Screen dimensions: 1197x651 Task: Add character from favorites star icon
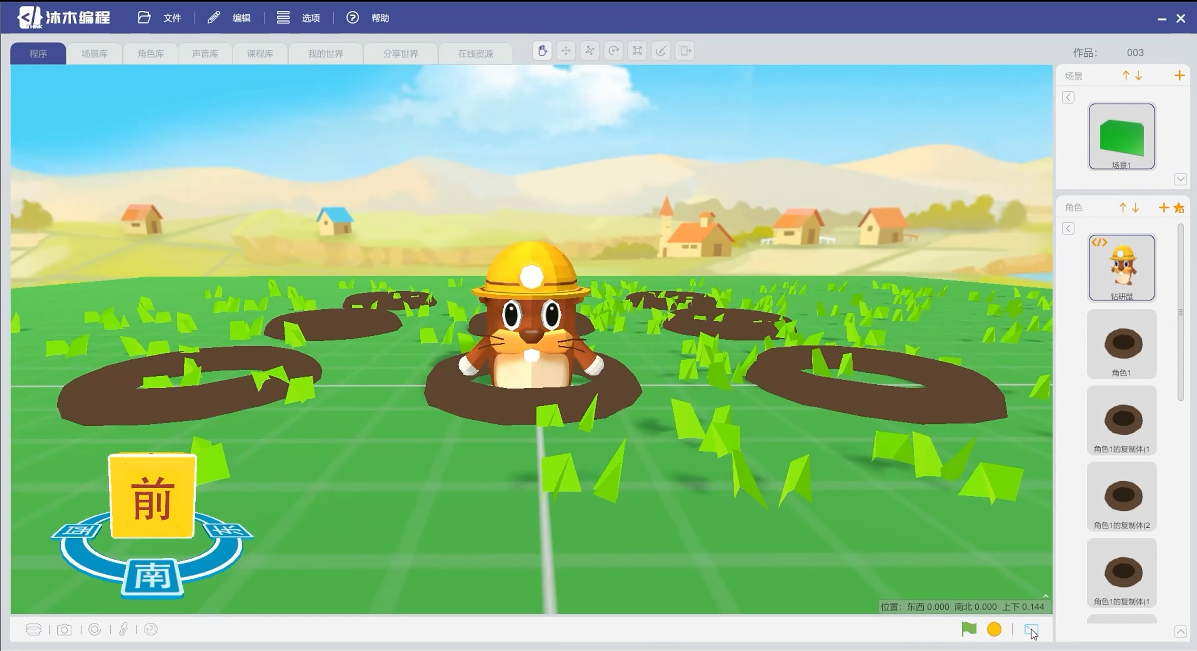[1179, 208]
